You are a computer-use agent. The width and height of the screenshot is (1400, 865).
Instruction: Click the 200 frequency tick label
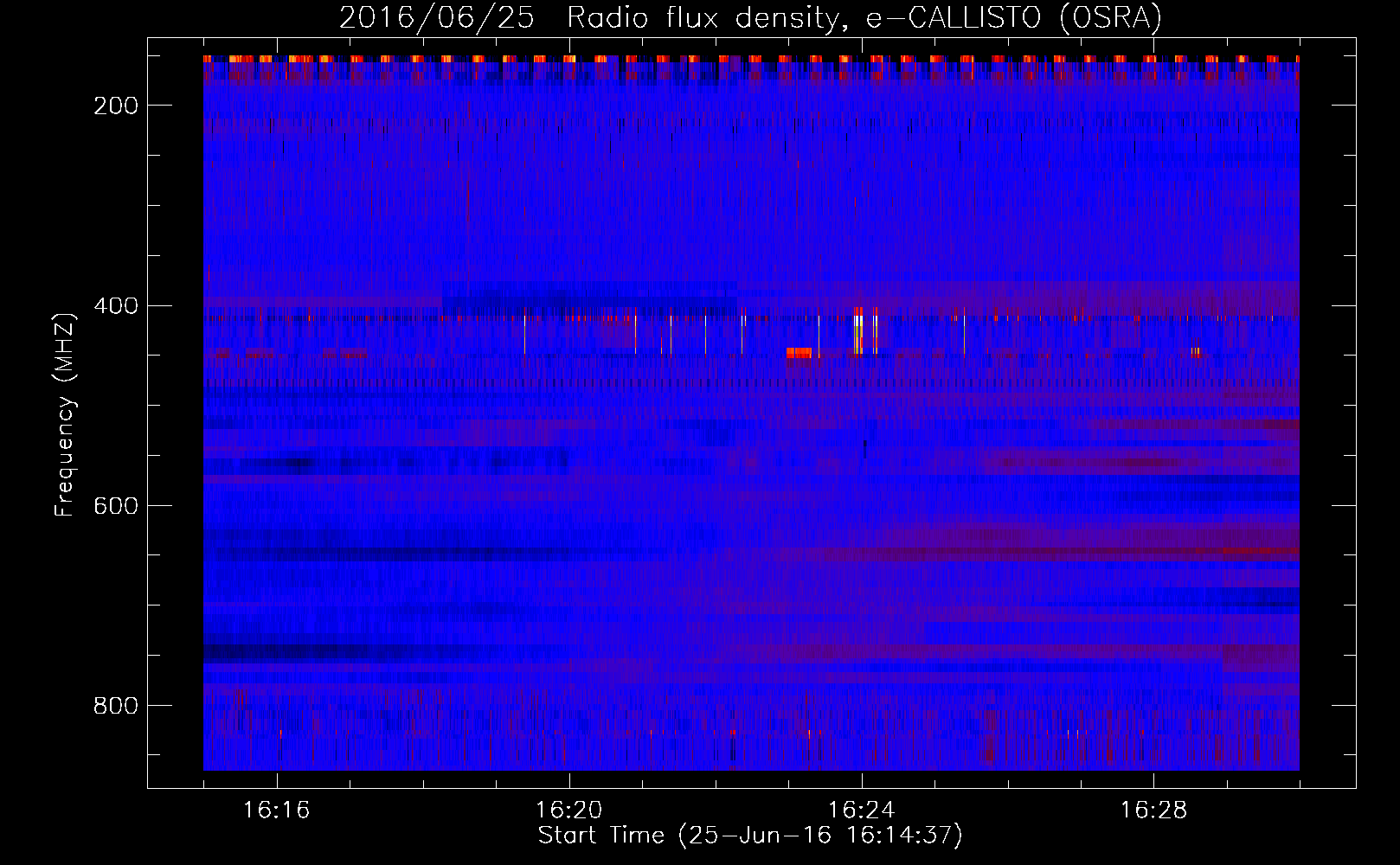[x=116, y=106]
